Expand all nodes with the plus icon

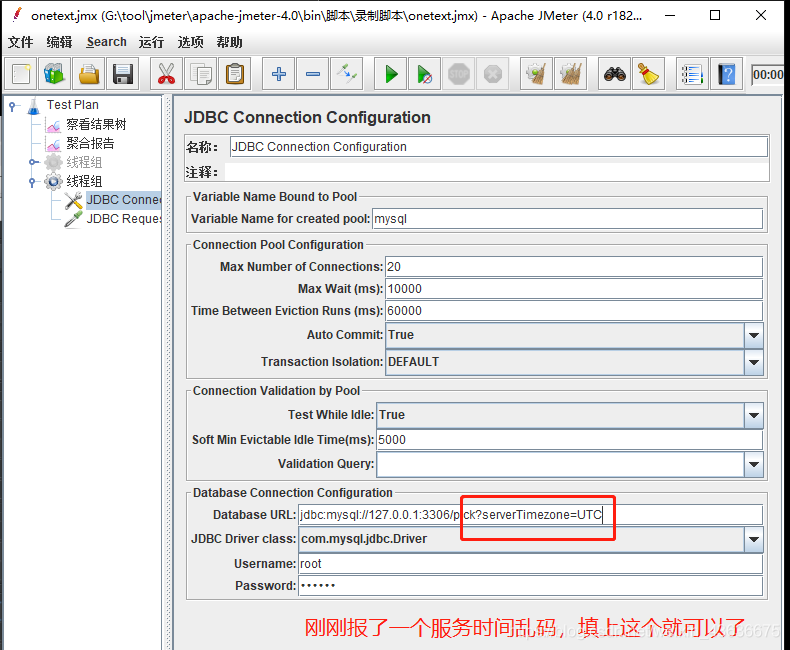tap(279, 75)
